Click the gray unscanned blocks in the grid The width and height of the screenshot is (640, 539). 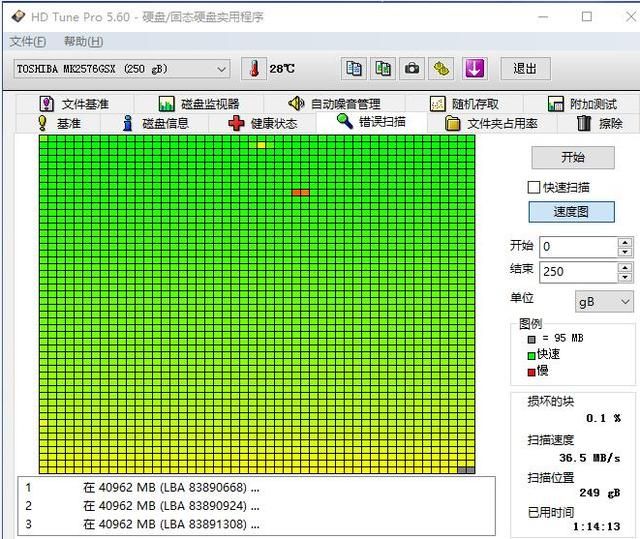click(466, 470)
